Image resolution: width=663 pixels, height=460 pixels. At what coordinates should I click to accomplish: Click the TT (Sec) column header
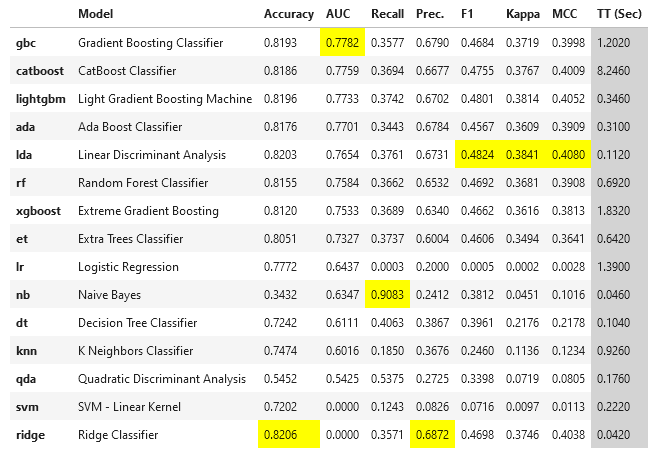tap(619, 14)
